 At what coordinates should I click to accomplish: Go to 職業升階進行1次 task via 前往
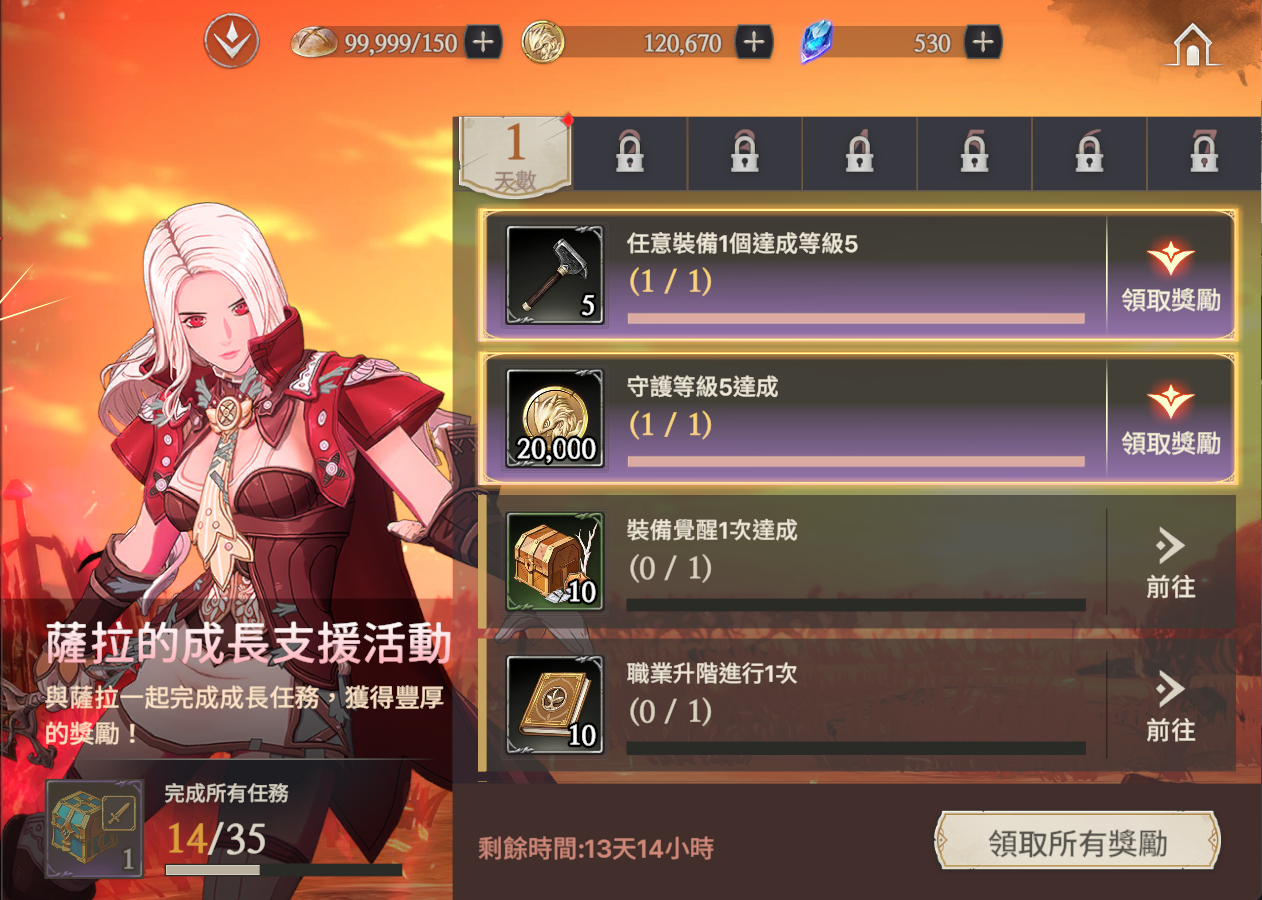pos(1171,706)
